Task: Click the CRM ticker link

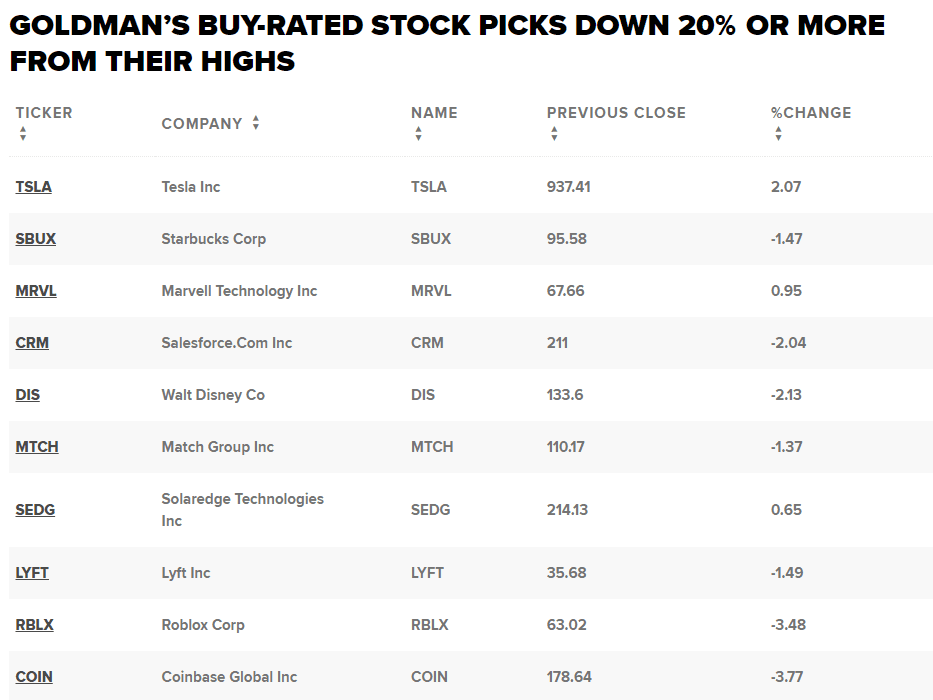Action: [x=32, y=343]
